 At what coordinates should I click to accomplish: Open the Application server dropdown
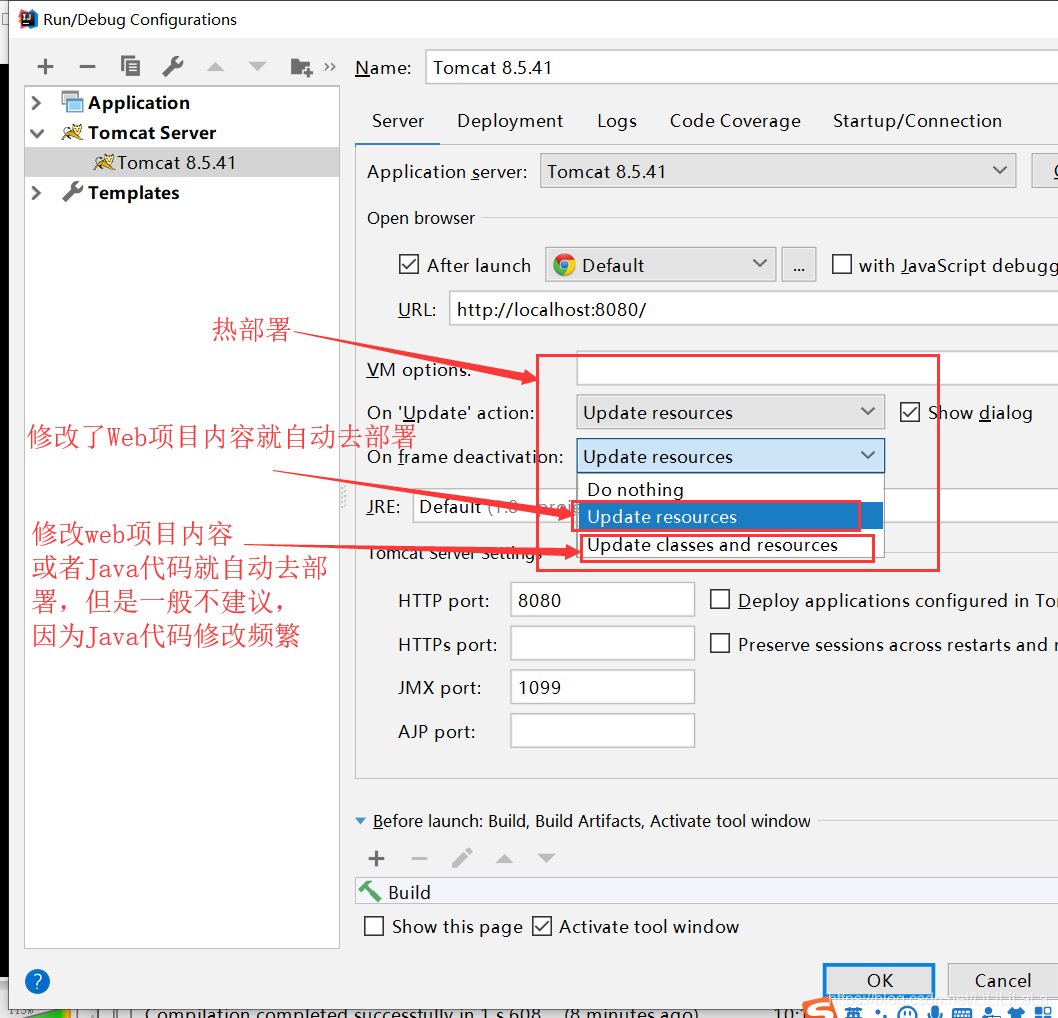pyautogui.click(x=777, y=171)
